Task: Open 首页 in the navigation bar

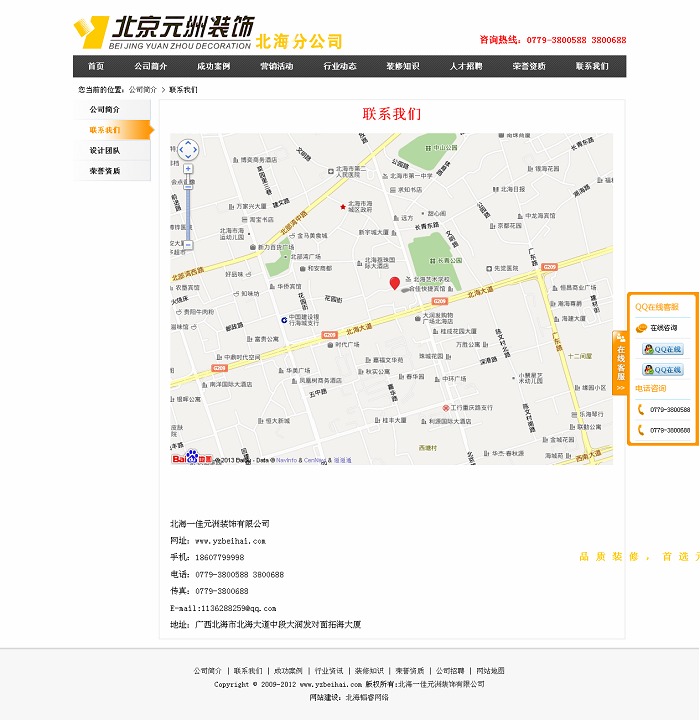Action: click(x=96, y=66)
